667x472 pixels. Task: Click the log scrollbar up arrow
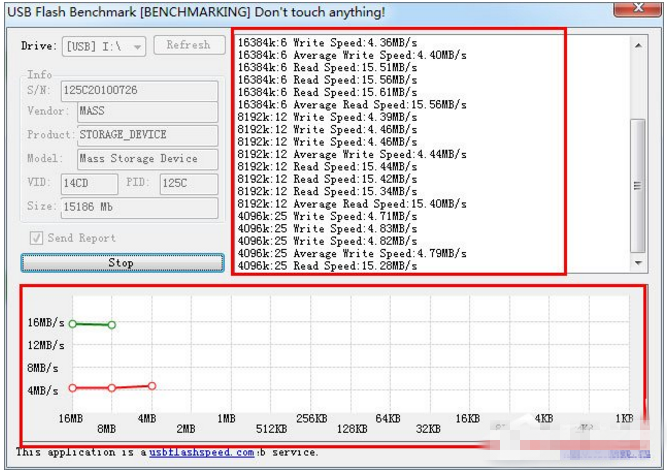pos(638,45)
